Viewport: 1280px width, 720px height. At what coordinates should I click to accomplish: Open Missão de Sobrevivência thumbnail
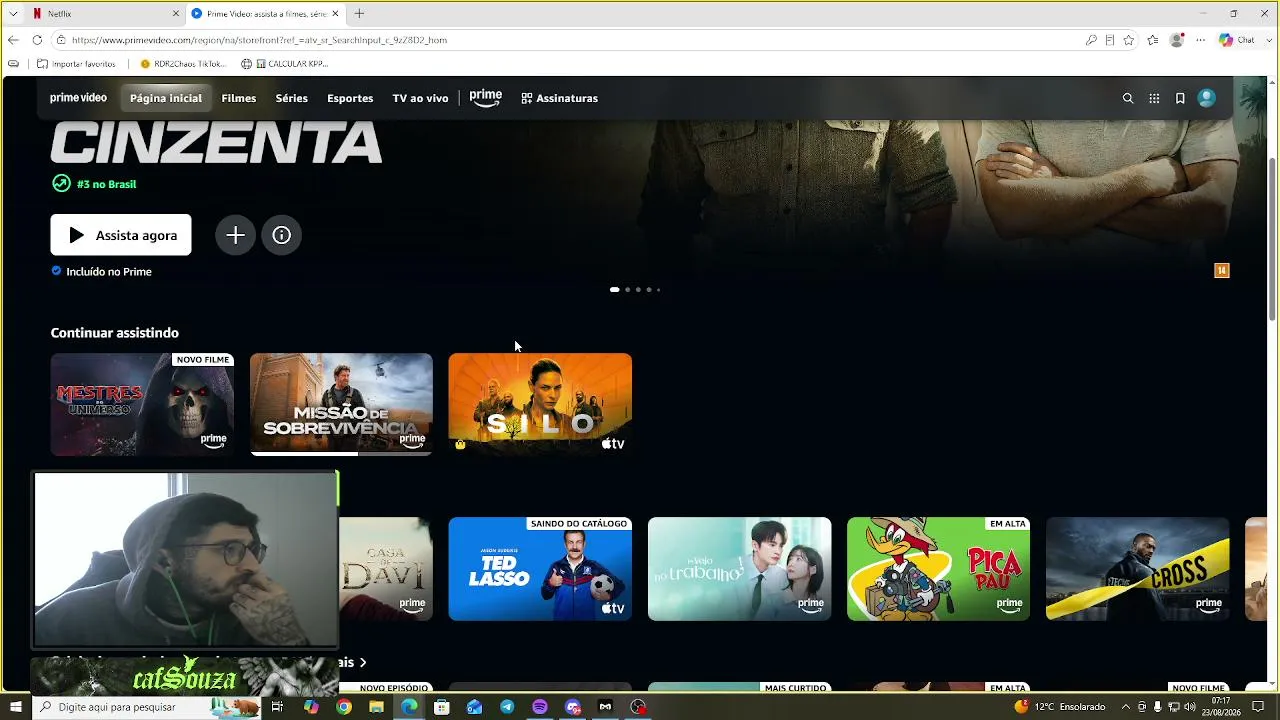pyautogui.click(x=341, y=404)
